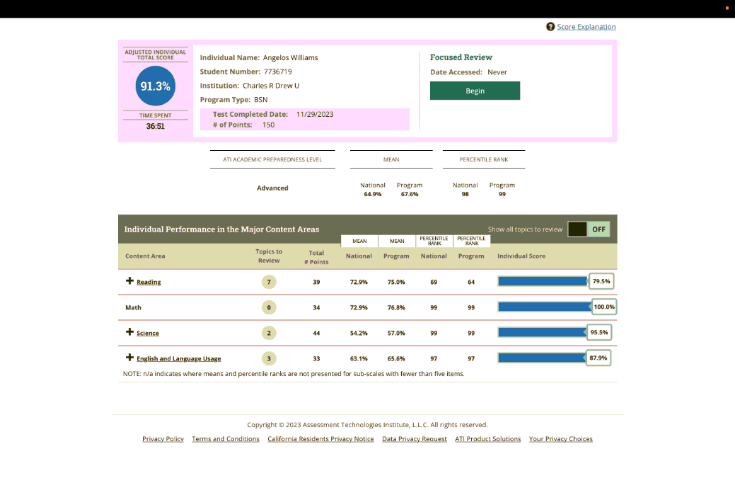Click the 91.3% total score circle
The image size is (735, 478).
click(x=155, y=87)
